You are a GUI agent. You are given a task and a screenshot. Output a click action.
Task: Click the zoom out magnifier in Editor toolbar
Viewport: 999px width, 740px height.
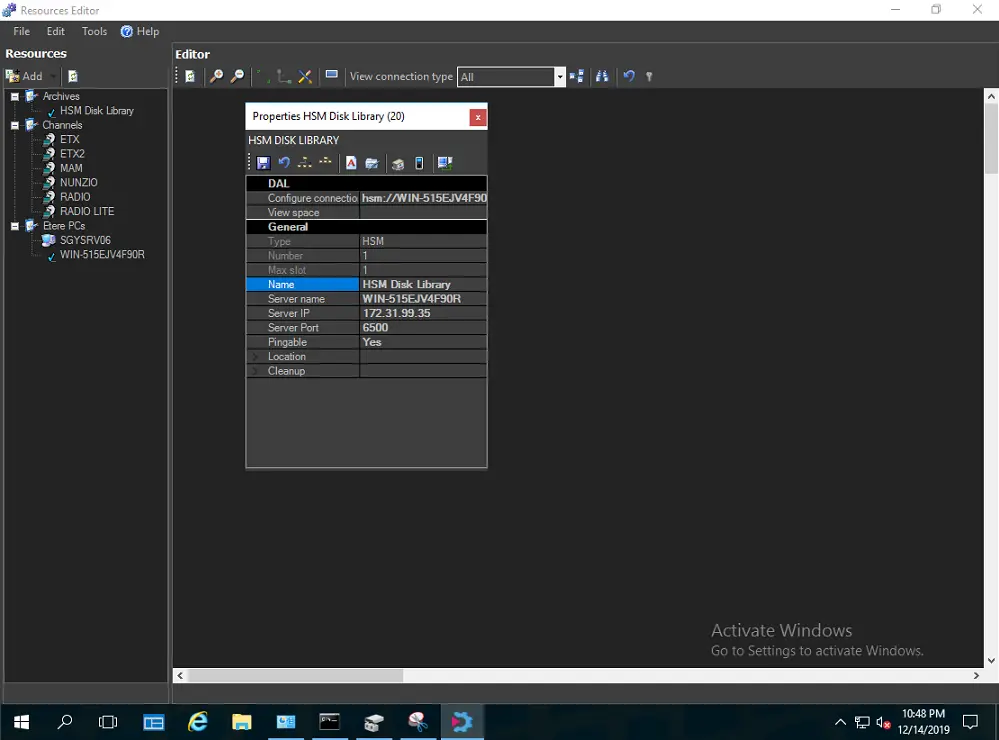pos(237,76)
